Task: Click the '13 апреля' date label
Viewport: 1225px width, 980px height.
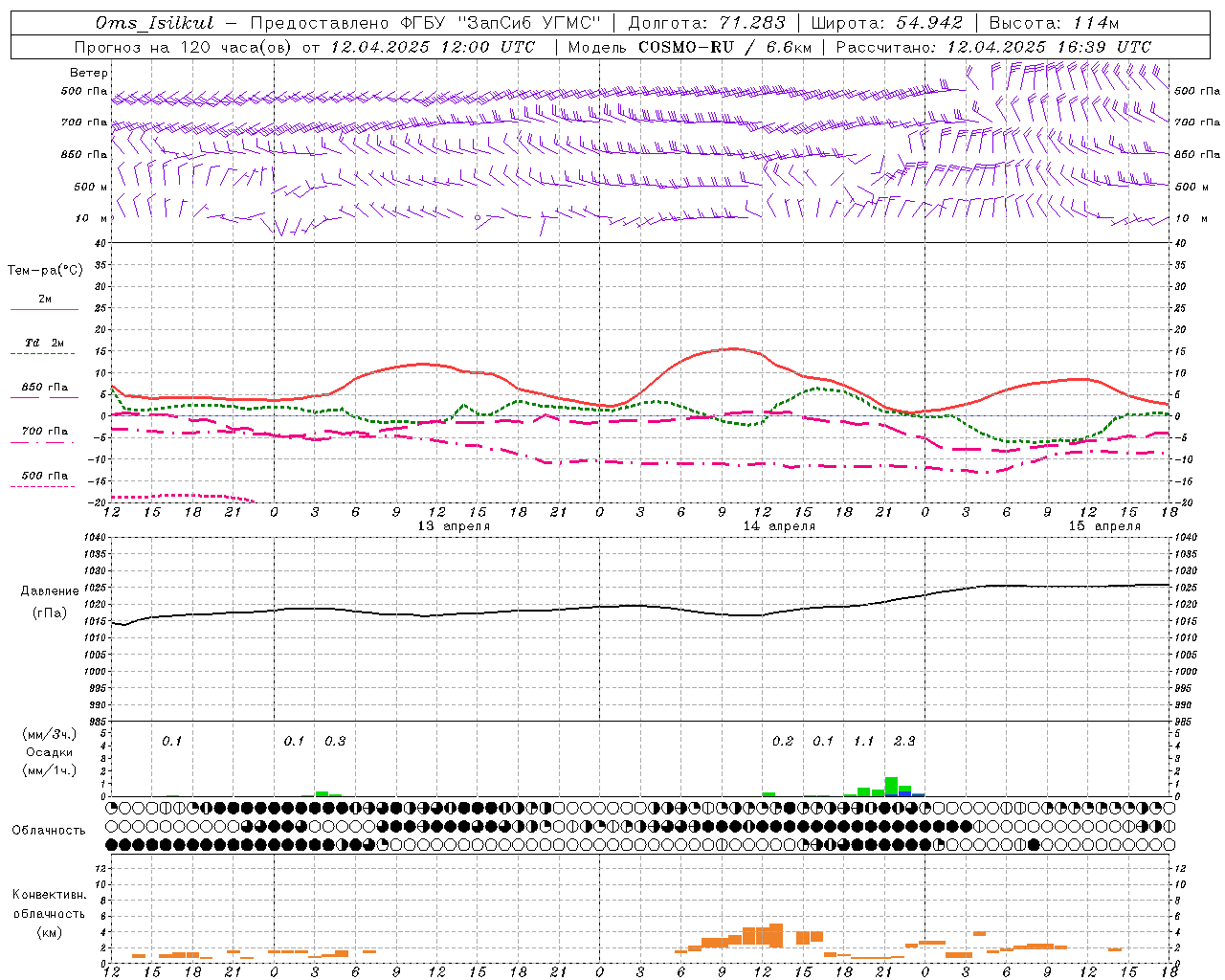Action: 454,526
